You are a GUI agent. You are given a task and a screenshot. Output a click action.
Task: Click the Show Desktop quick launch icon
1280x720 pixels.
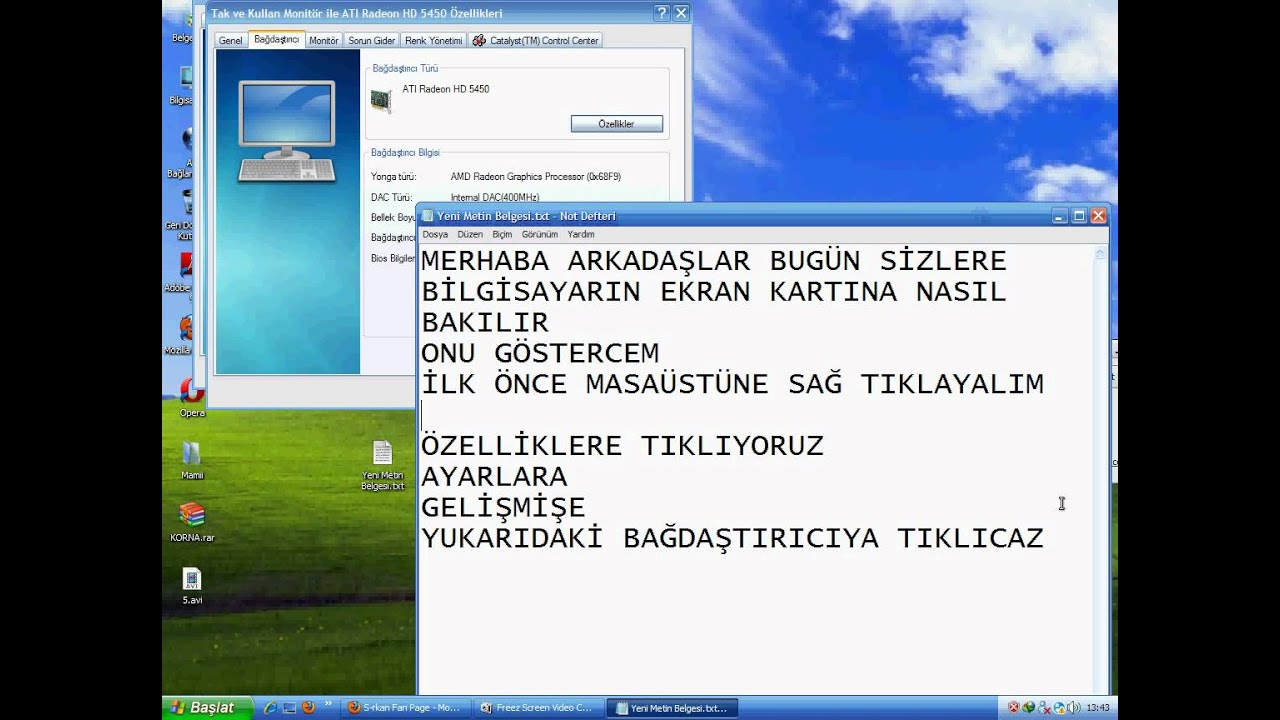[x=289, y=707]
